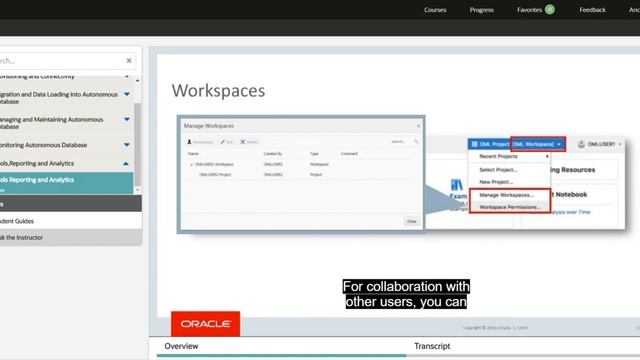This screenshot has height=360, width=640.
Task: Click the Examples books icon
Action: (456, 185)
